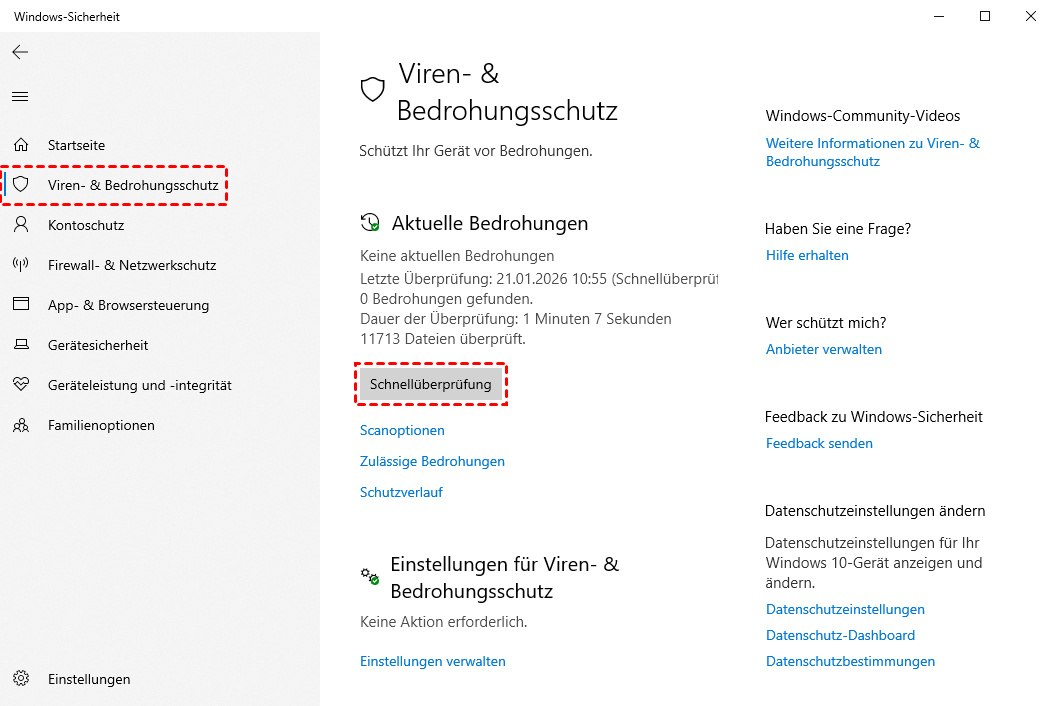Open Einstellungen verwalten link
The height and width of the screenshot is (706, 1054).
[432, 661]
